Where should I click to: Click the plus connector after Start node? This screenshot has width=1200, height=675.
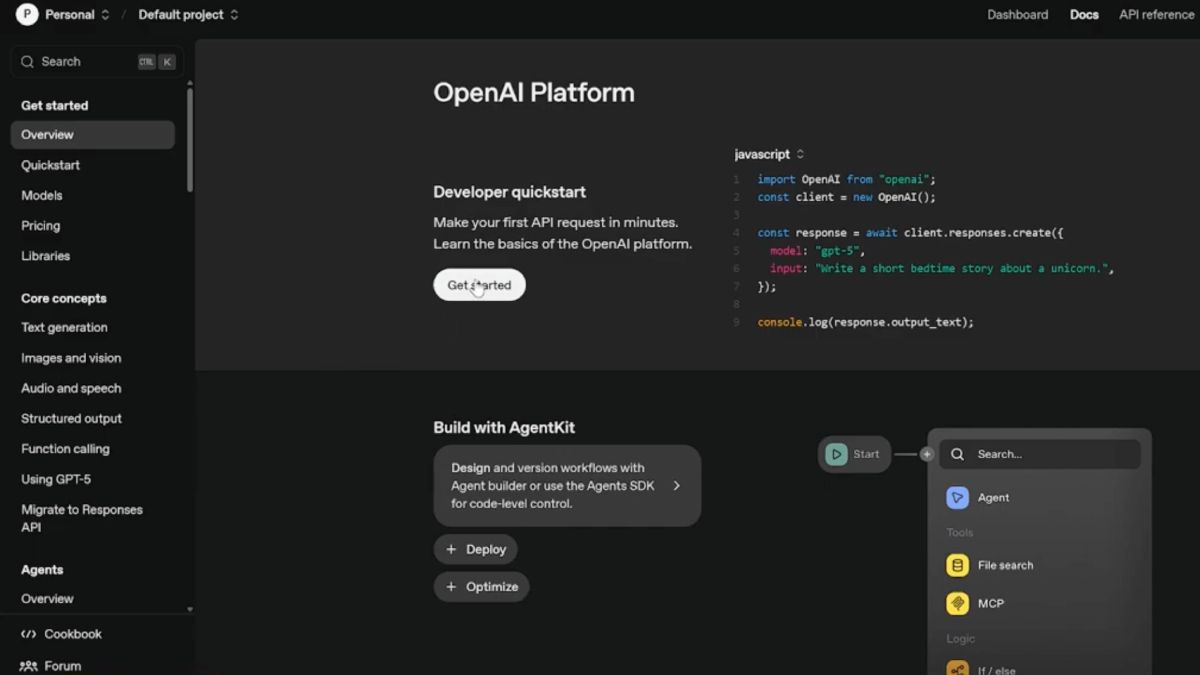pos(927,454)
